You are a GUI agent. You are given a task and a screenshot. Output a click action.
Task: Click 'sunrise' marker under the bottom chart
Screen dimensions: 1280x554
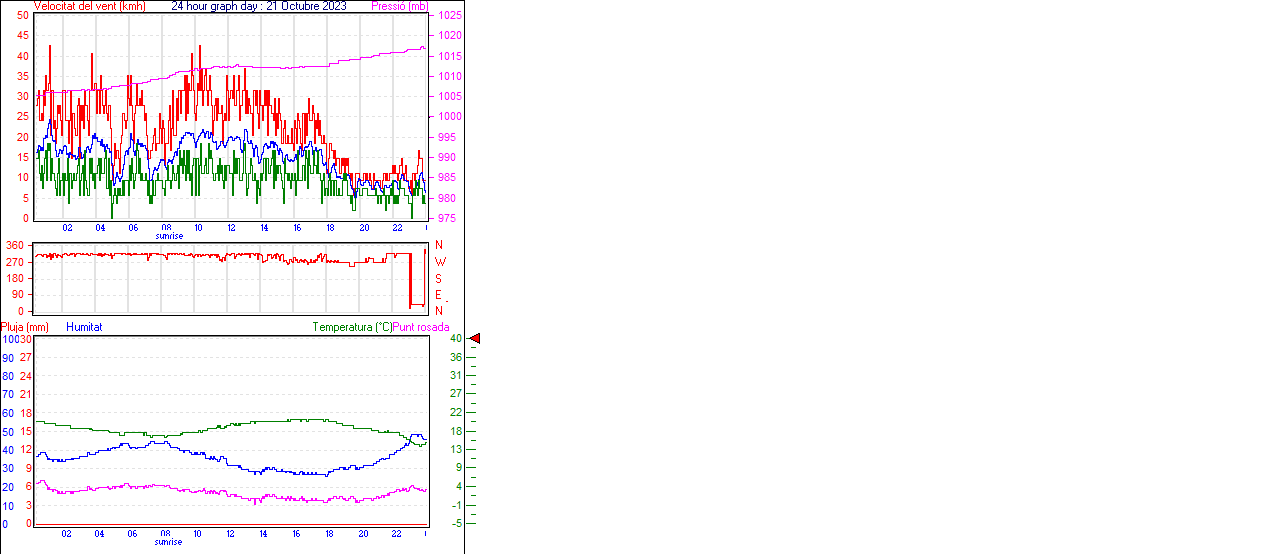pyautogui.click(x=168, y=542)
